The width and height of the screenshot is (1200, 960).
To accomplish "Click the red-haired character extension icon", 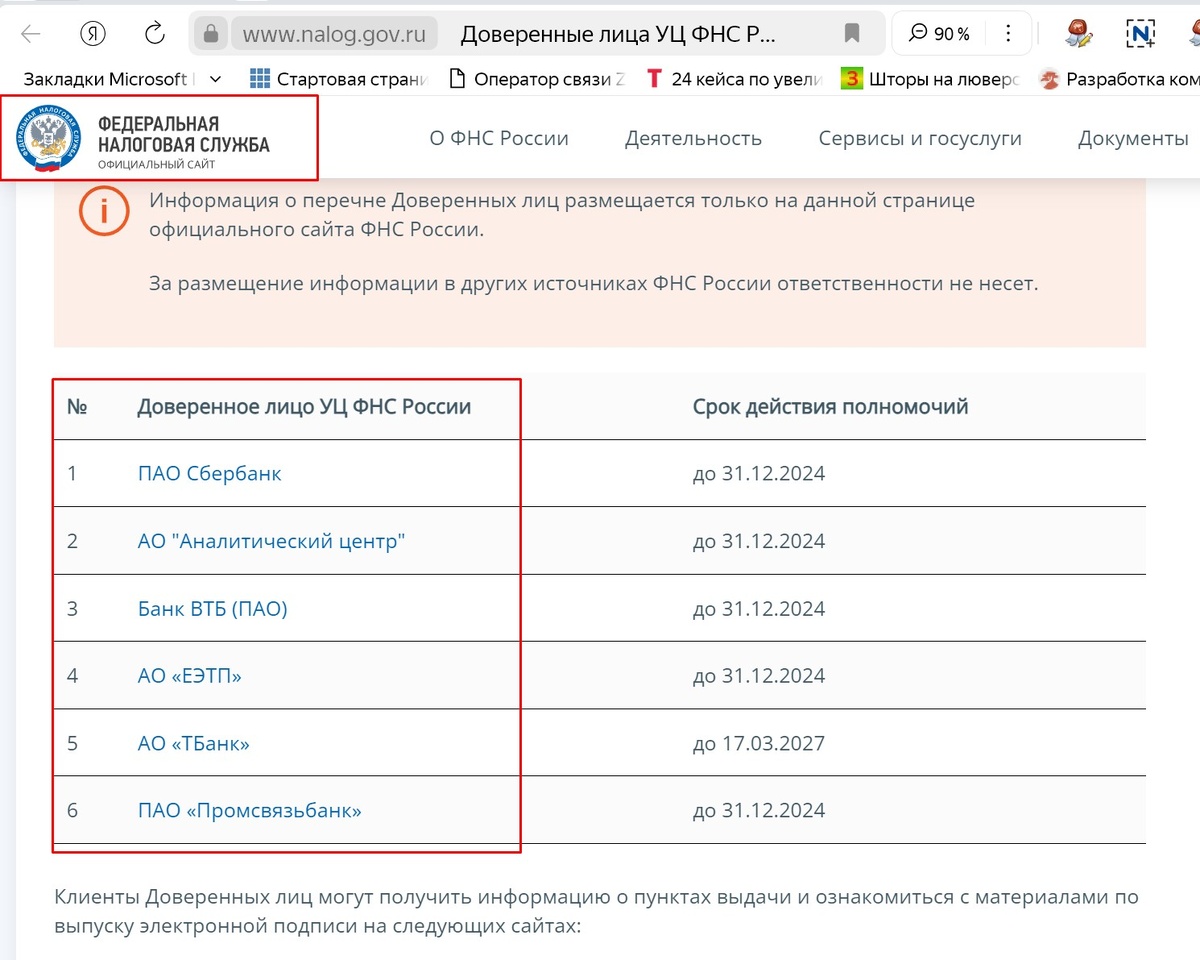I will coord(1078,34).
